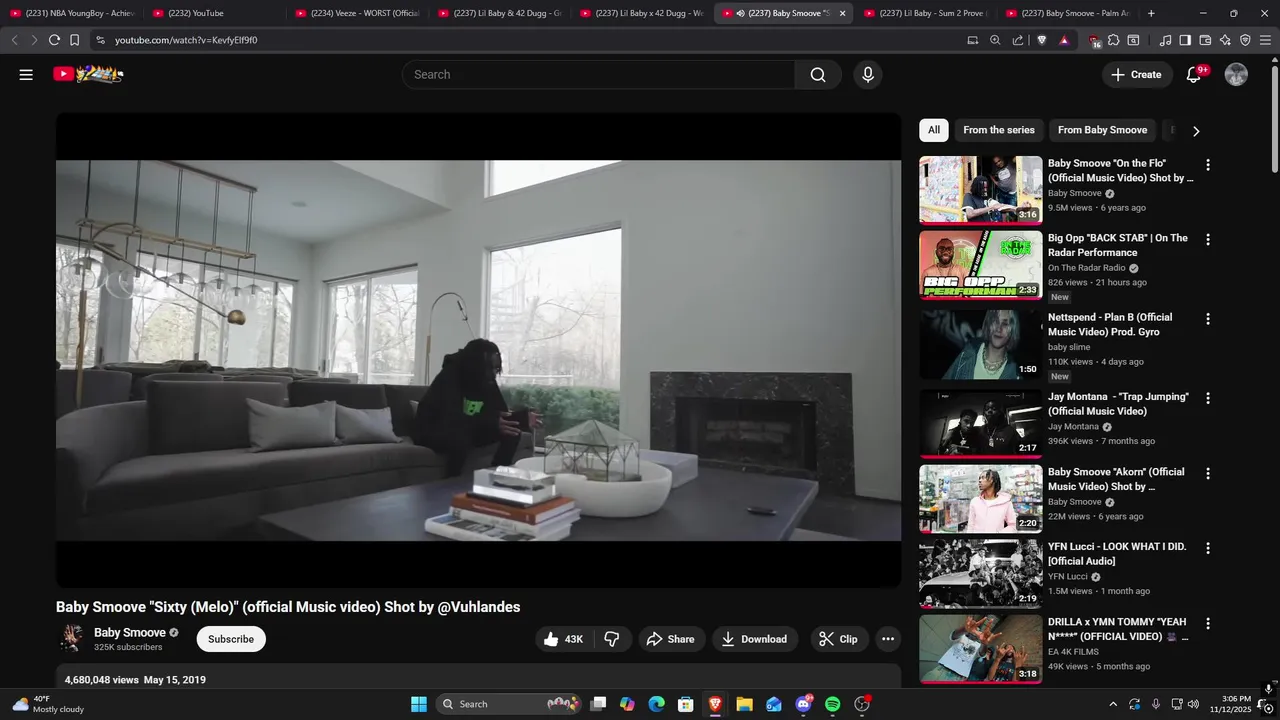Open the media control music note icon
Image resolution: width=1280 pixels, height=720 pixels.
point(1165,40)
